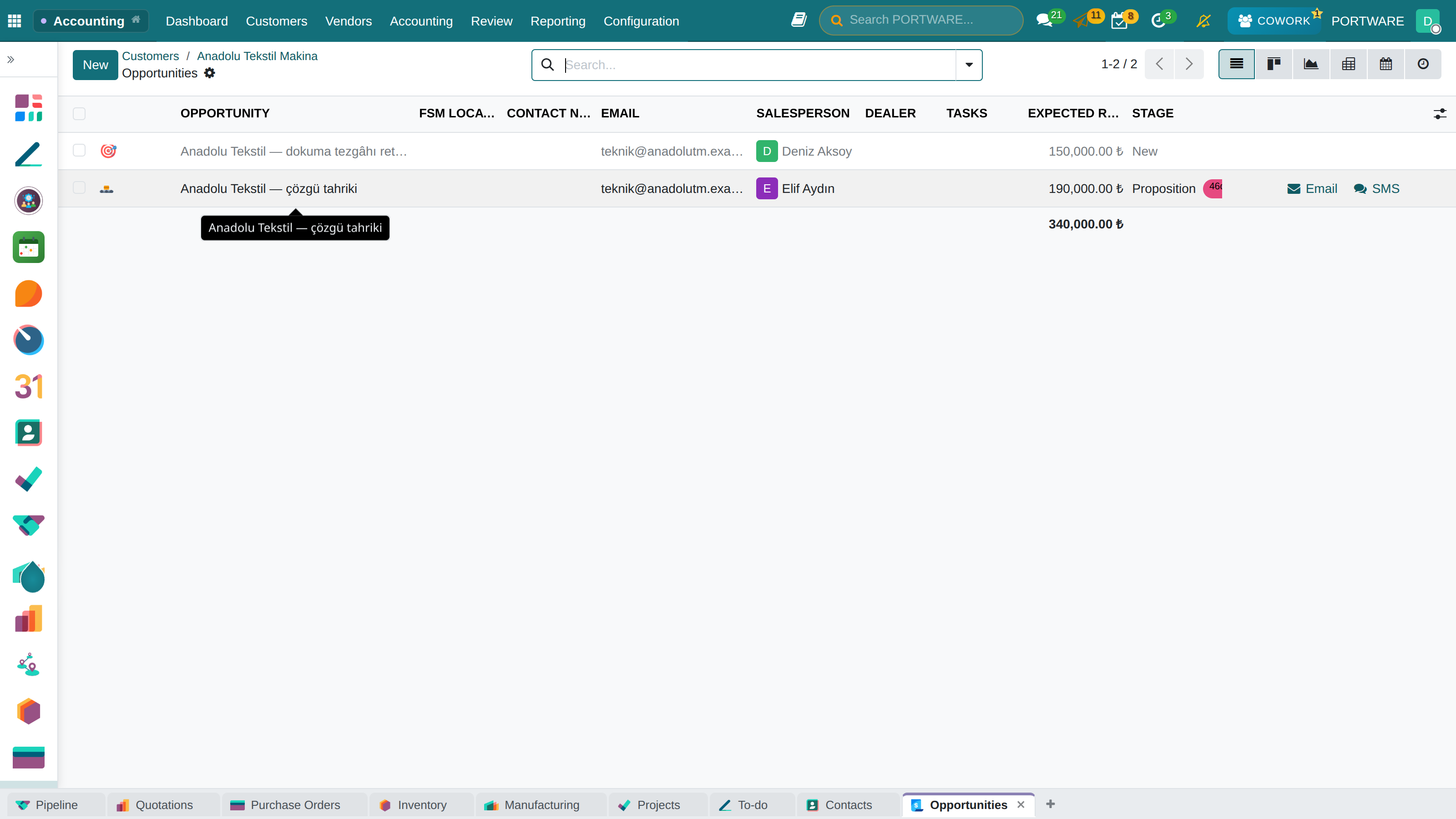Open the orange Discuss app in sidebar
The height and width of the screenshot is (819, 1456).
(x=28, y=293)
